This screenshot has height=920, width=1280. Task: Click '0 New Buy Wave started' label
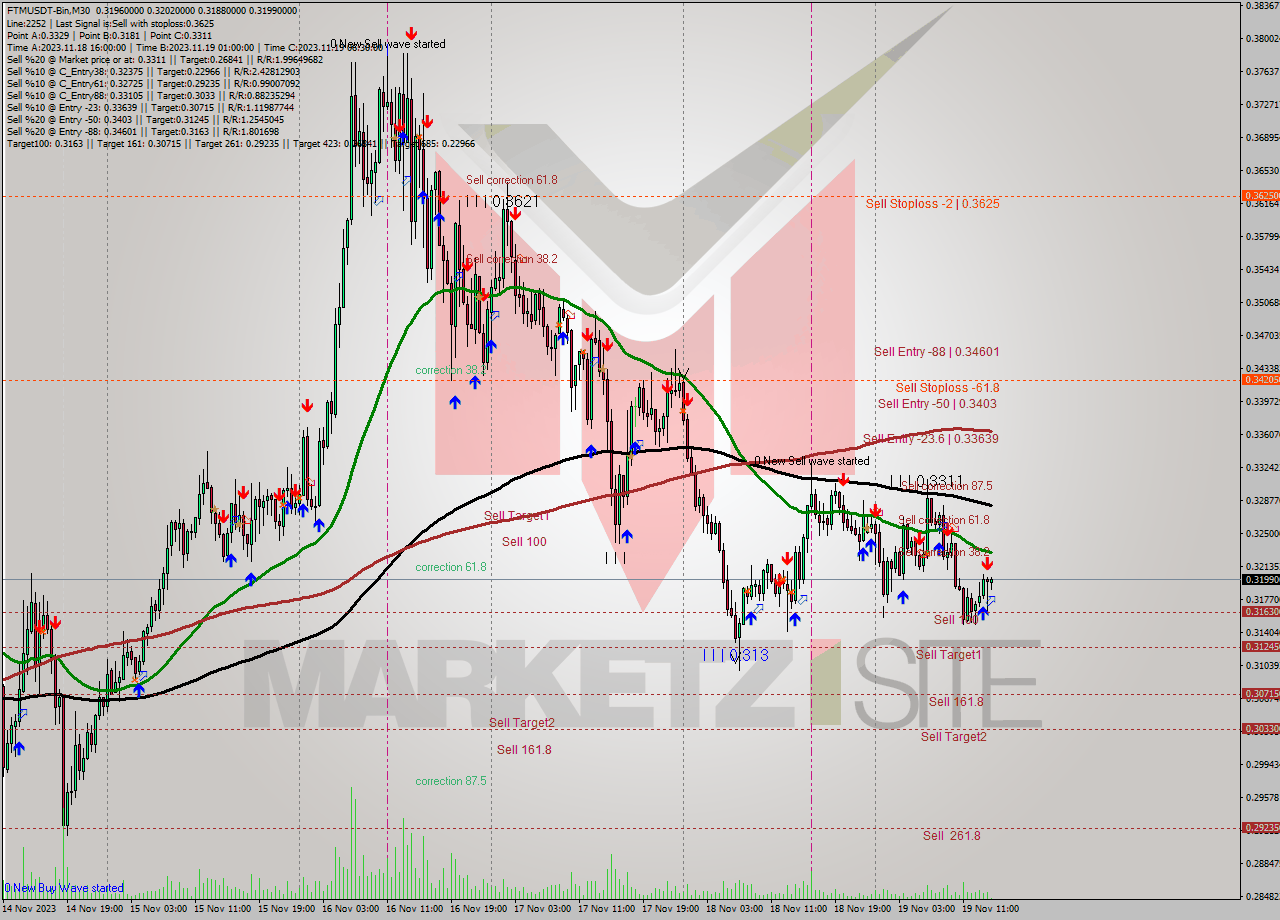point(64,888)
